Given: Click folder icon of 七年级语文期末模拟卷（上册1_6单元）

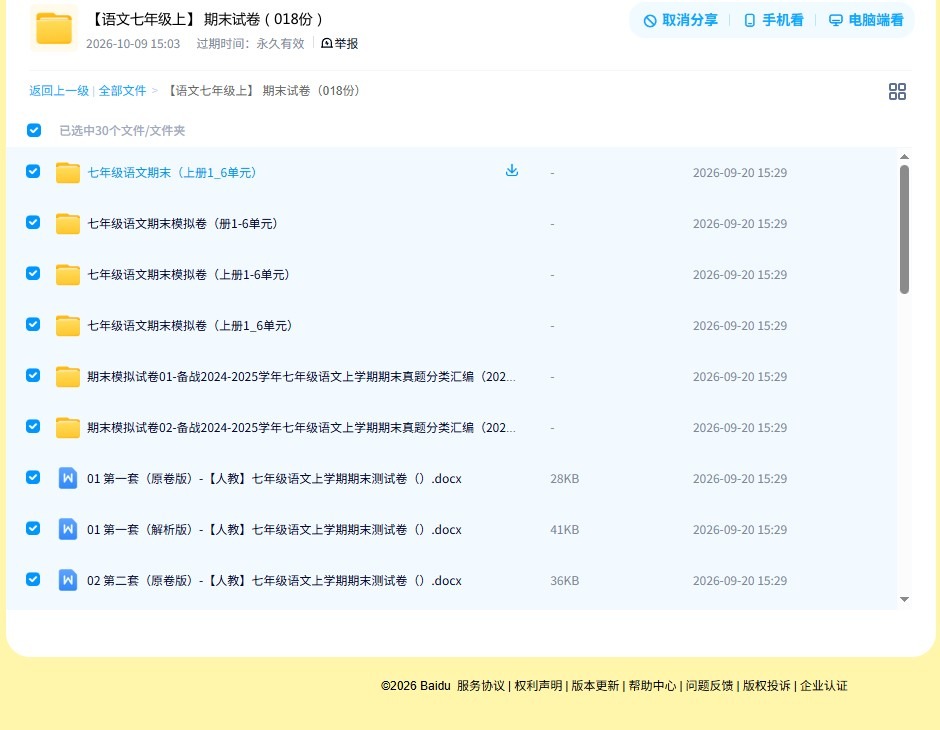Looking at the screenshot, I should tap(68, 325).
